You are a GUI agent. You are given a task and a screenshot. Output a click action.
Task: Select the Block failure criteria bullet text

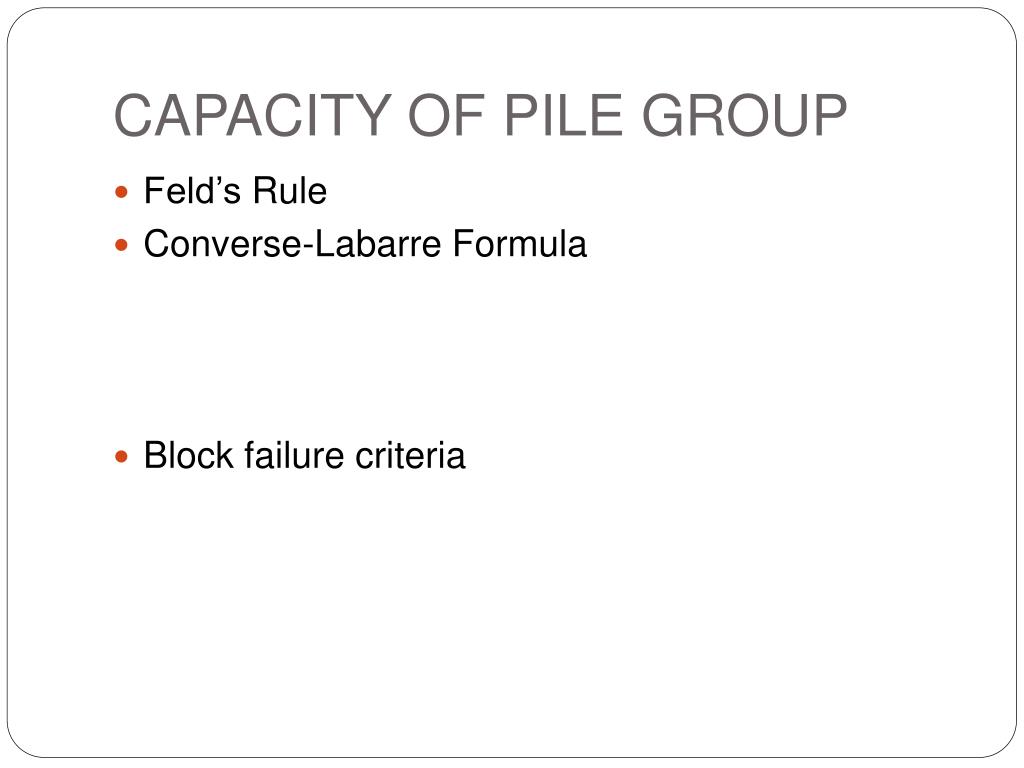click(304, 455)
